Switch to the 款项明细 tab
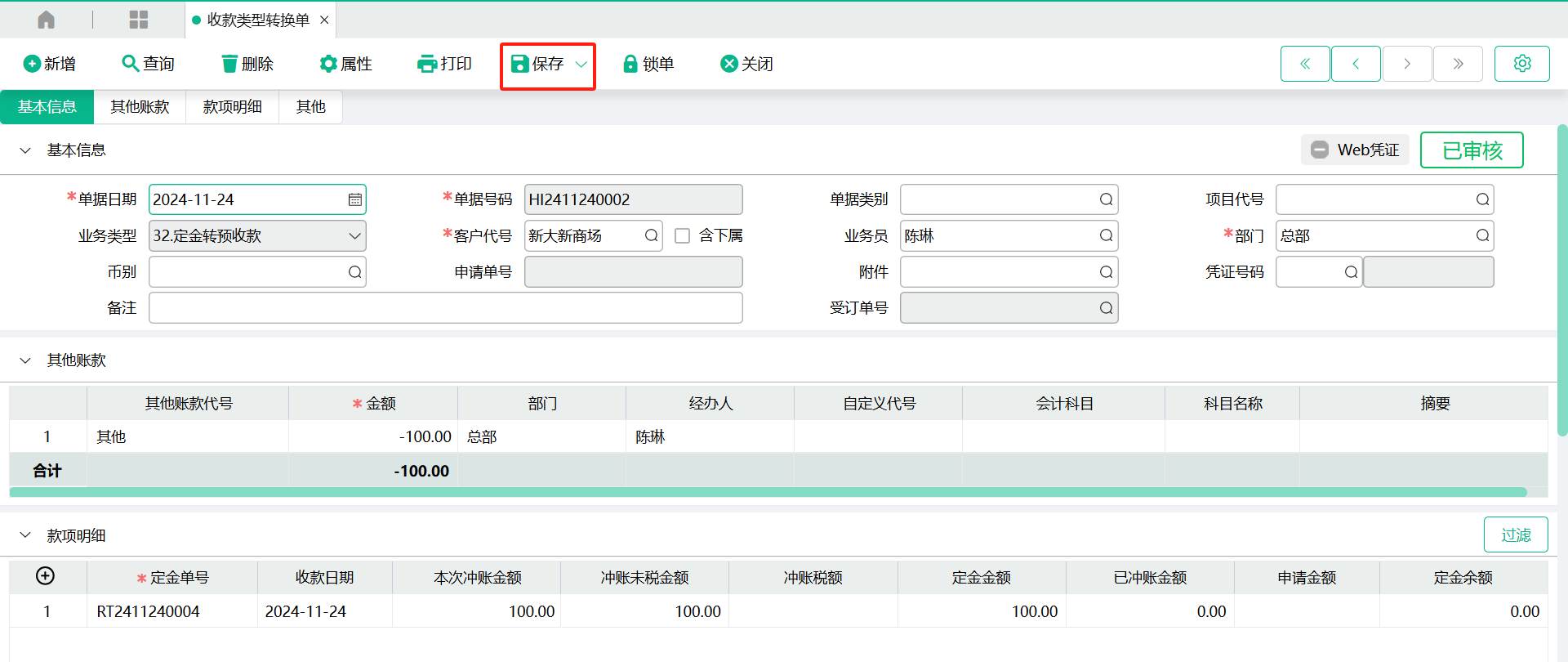 [x=232, y=107]
